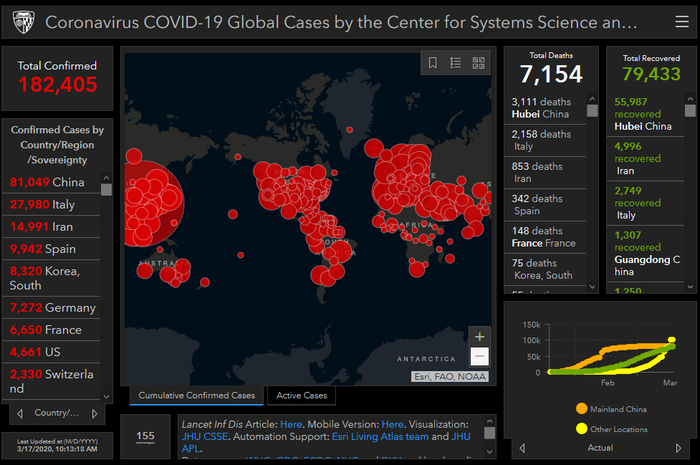700x465 pixels.
Task: Open the map bookmarks icon
Action: [433, 63]
